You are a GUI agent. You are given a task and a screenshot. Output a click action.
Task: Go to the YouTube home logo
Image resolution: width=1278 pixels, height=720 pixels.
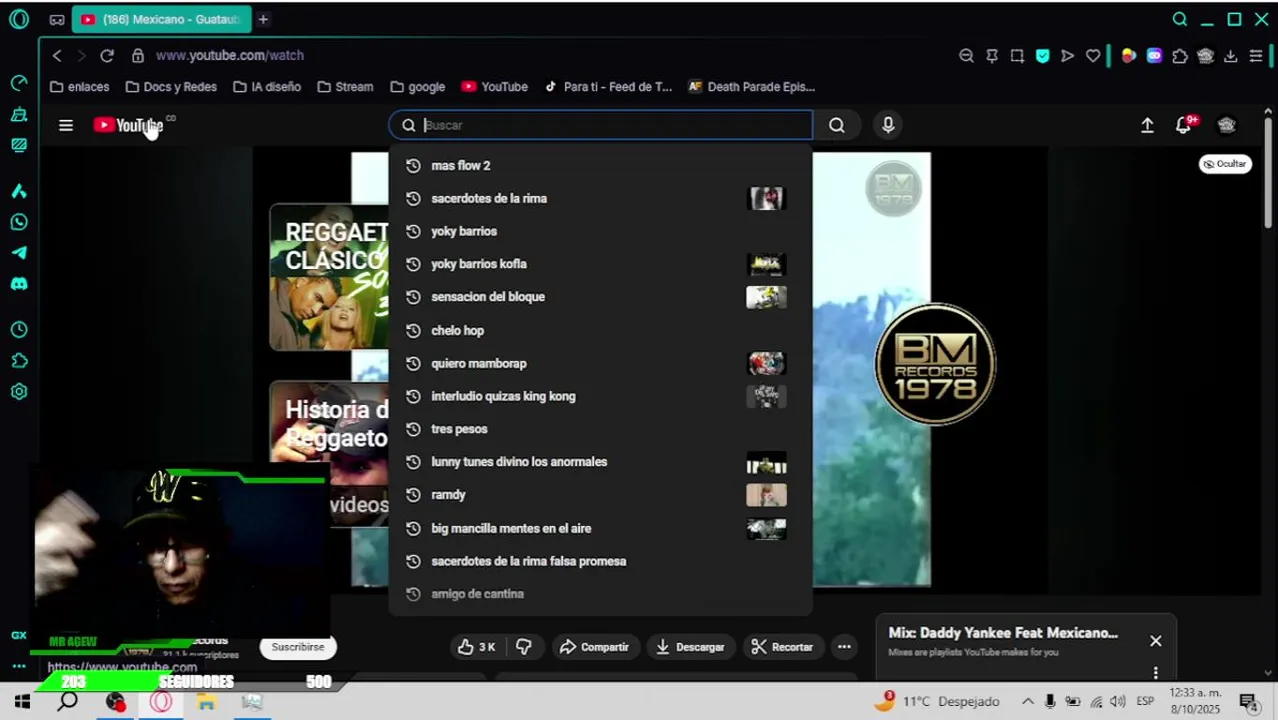coord(128,125)
